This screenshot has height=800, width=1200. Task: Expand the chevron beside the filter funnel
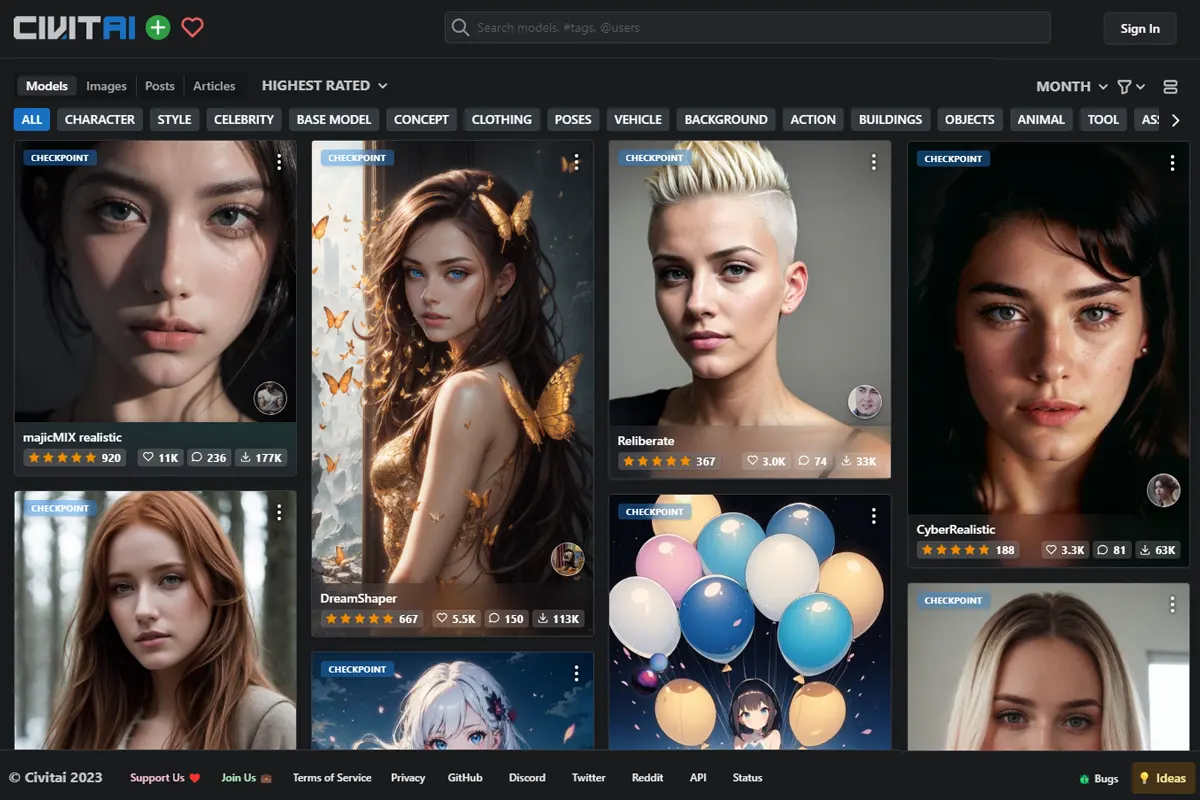pos(1141,86)
